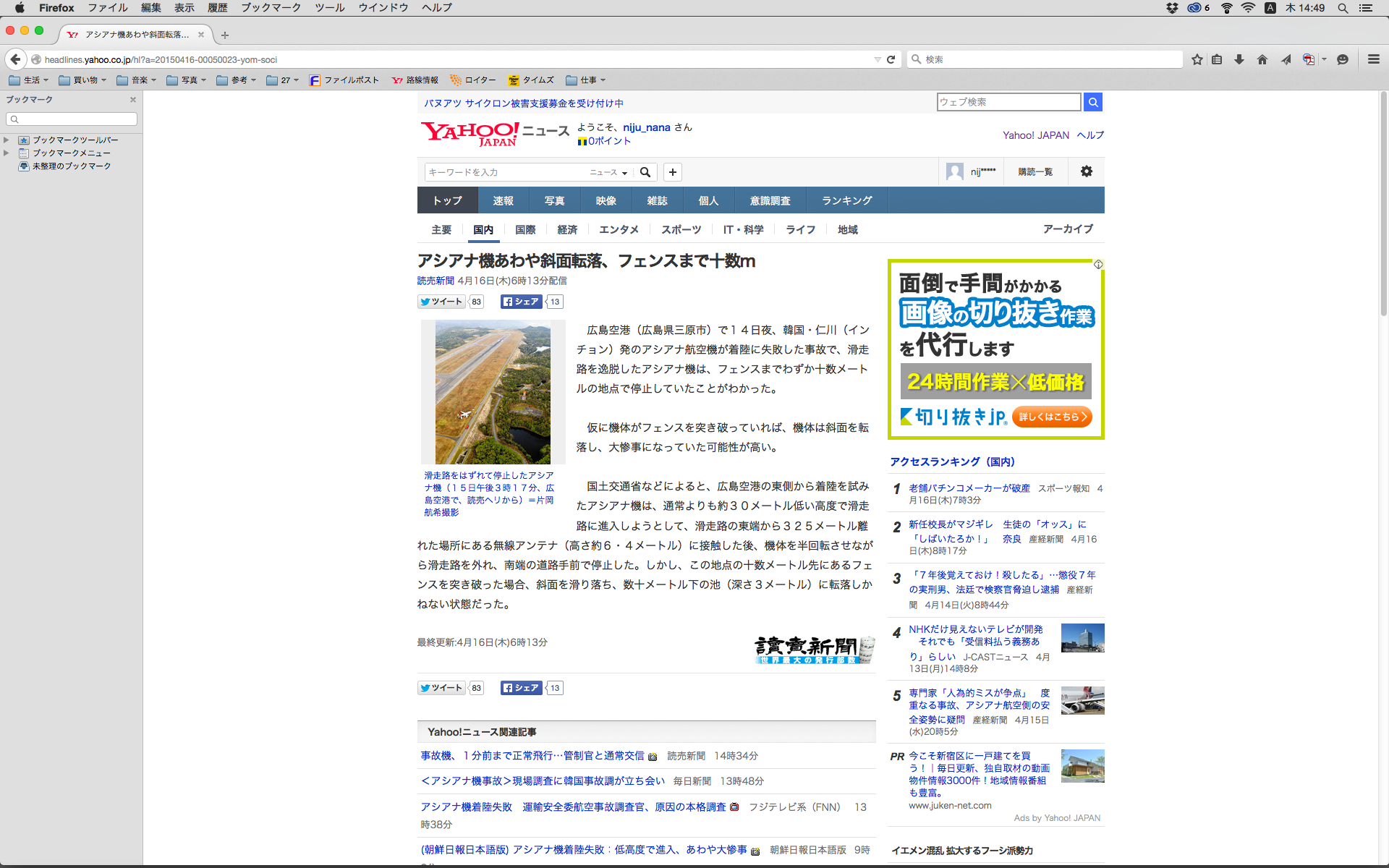Open the Firefox hamburger menu icon
Screen dimensions: 1389x868
point(1374,59)
